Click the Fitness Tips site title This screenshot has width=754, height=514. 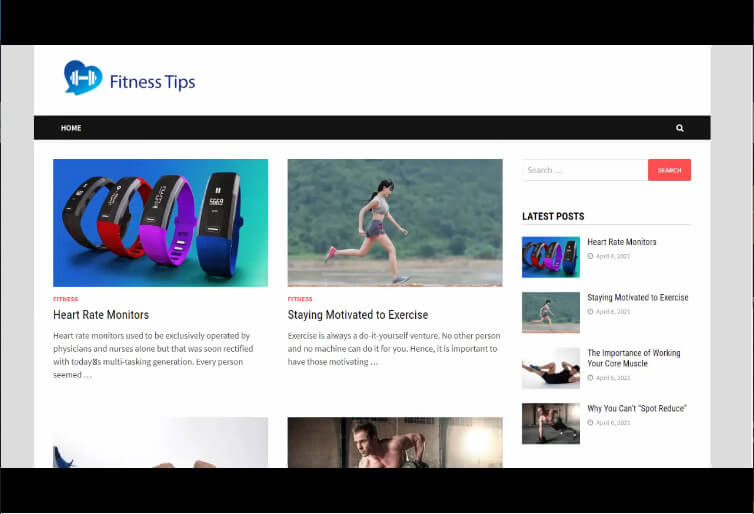[x=152, y=82]
